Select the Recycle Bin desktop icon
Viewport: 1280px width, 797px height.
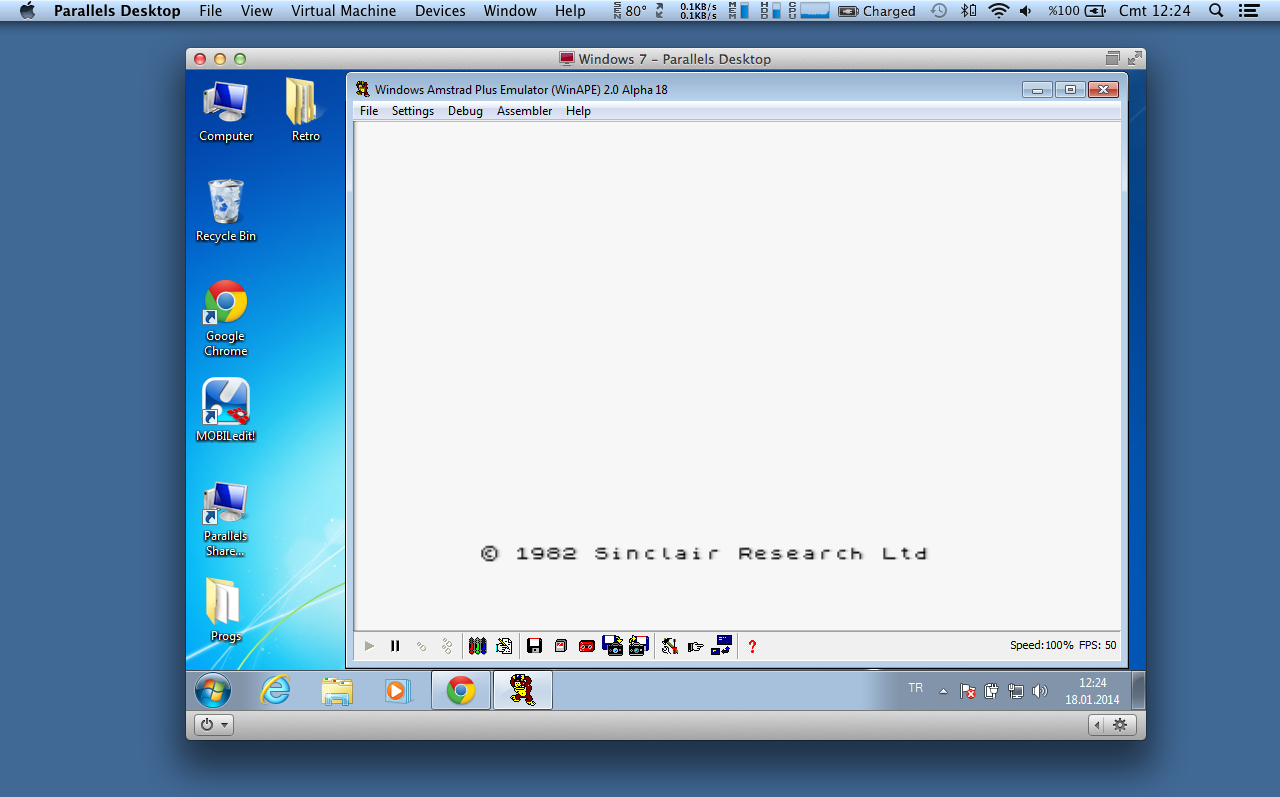pos(226,211)
